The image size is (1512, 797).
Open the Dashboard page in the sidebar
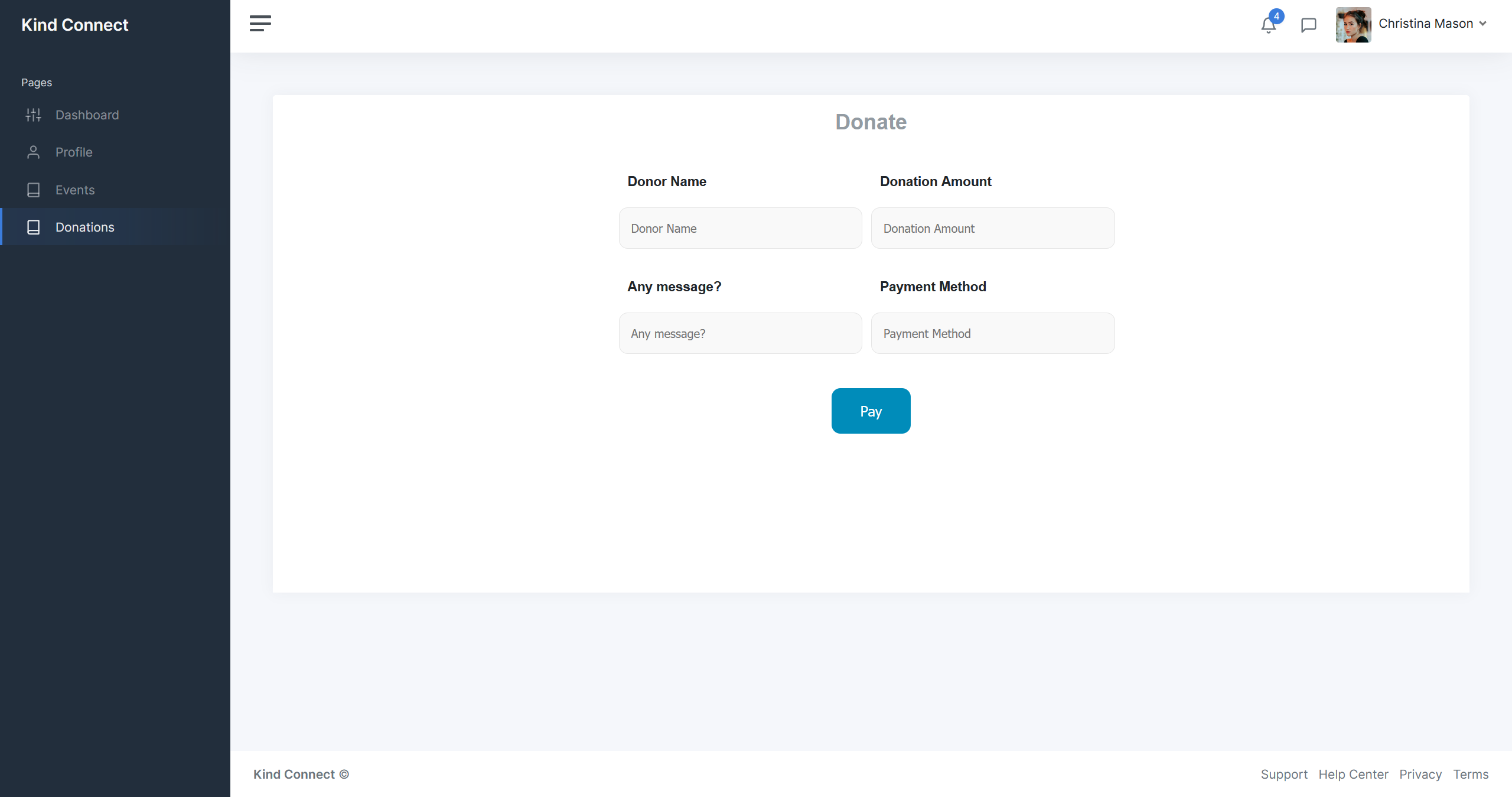point(87,115)
